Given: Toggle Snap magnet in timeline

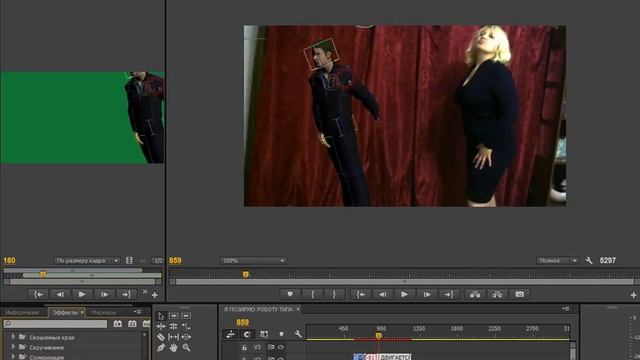Looking at the screenshot, I should pos(247,334).
